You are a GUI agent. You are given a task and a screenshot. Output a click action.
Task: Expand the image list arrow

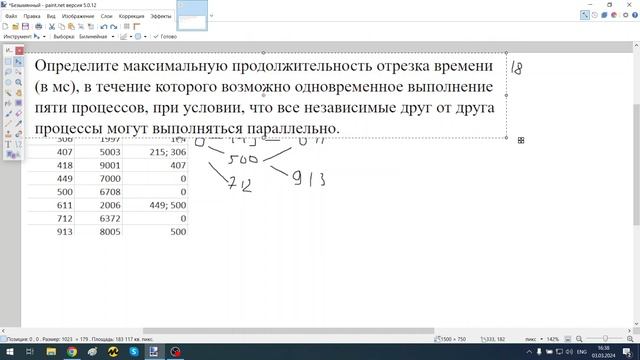[211, 16]
